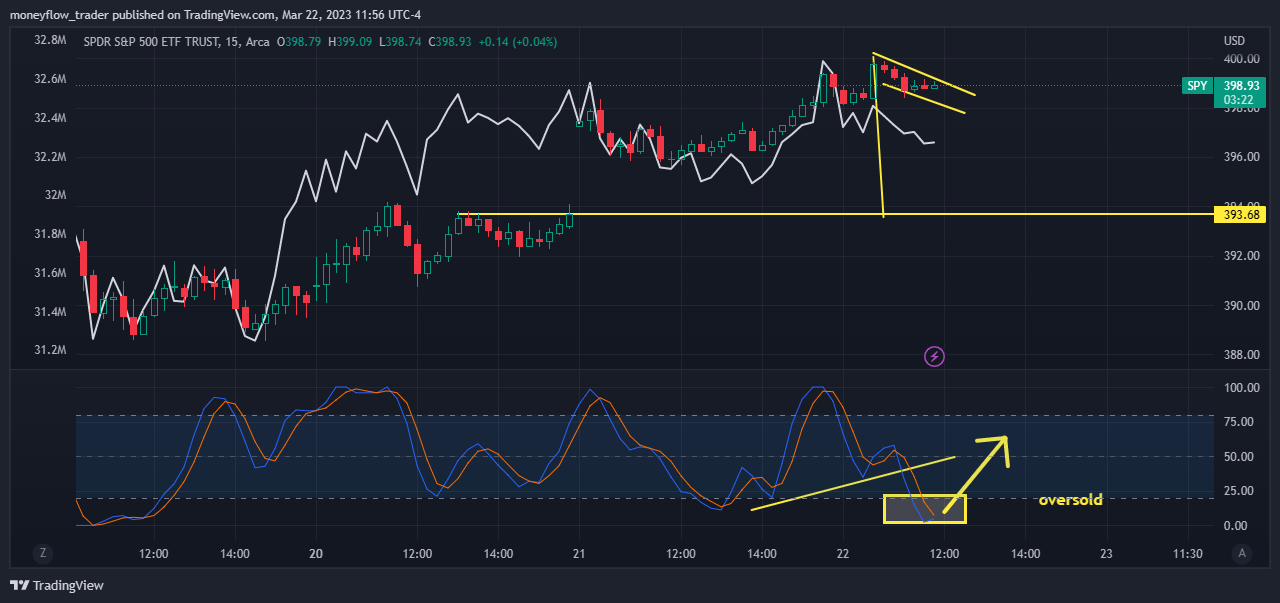Click the date label 20 on time axis
Viewport: 1280px width, 603px height.
pos(316,553)
